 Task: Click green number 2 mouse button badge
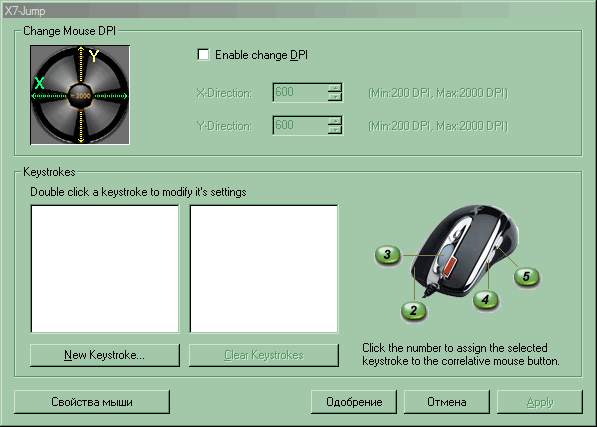[x=414, y=311]
